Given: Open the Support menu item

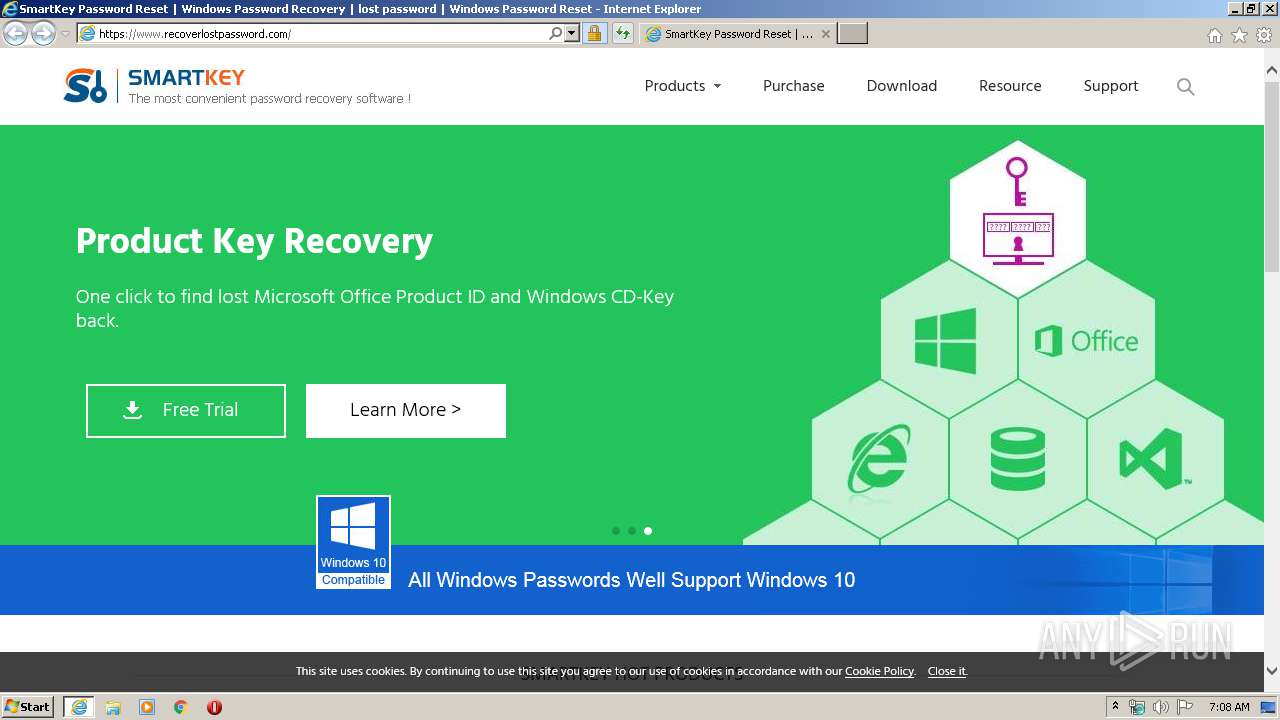Looking at the screenshot, I should (x=1111, y=86).
